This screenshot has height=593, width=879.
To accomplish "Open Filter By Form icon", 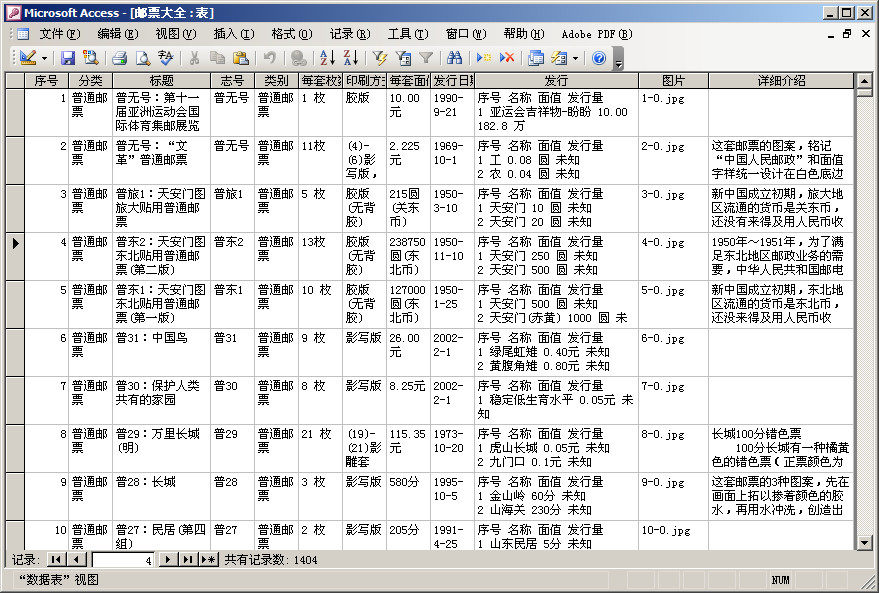I will click(x=403, y=57).
